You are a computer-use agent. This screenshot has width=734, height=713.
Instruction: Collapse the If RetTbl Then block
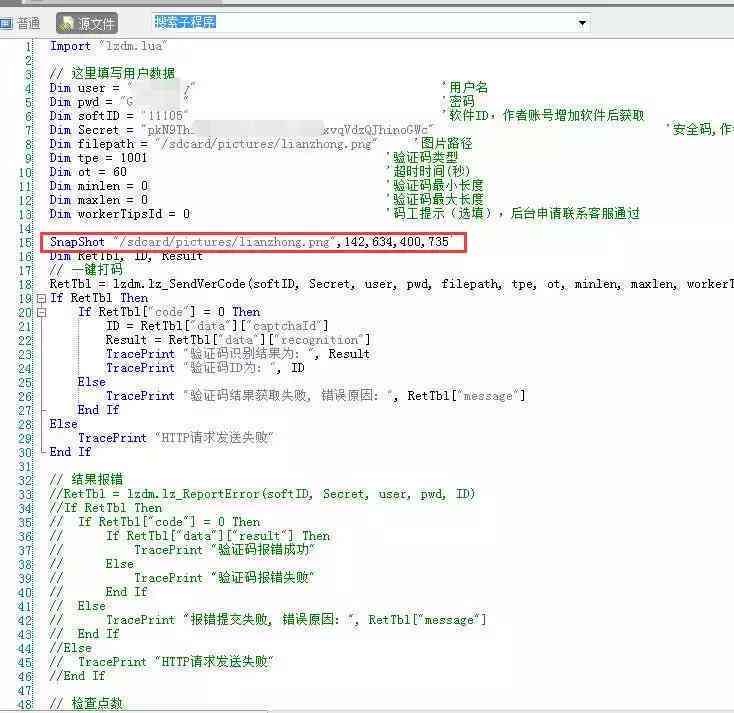pos(41,298)
